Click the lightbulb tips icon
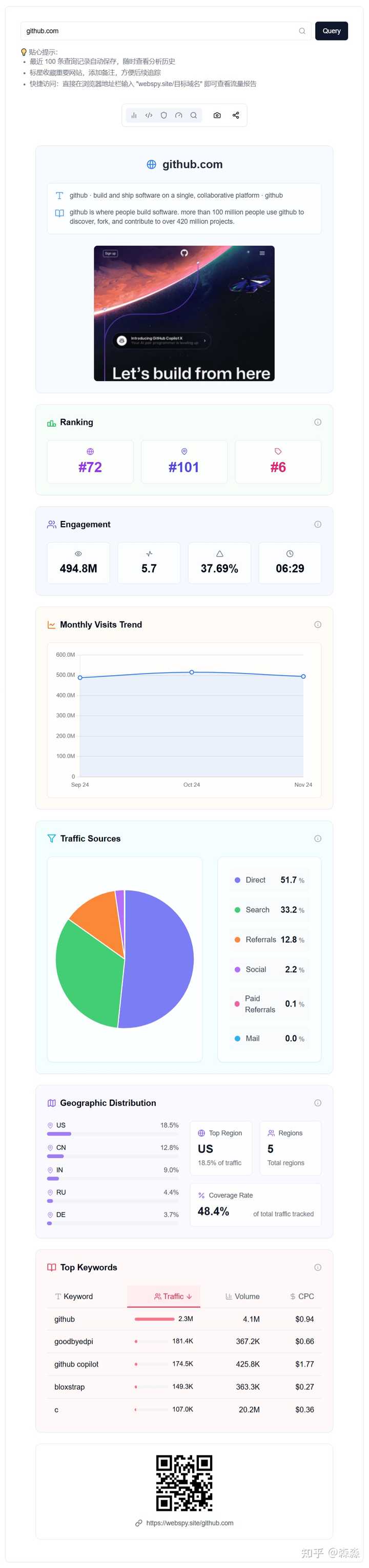This screenshot has width=369, height=1568. 24,52
